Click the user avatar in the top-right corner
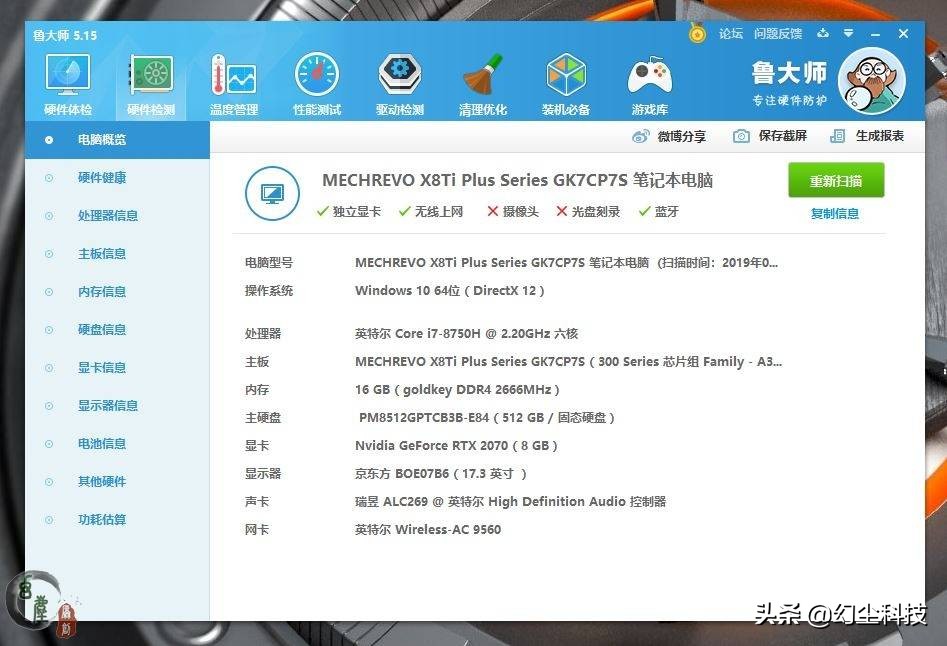947x646 pixels. click(871, 81)
